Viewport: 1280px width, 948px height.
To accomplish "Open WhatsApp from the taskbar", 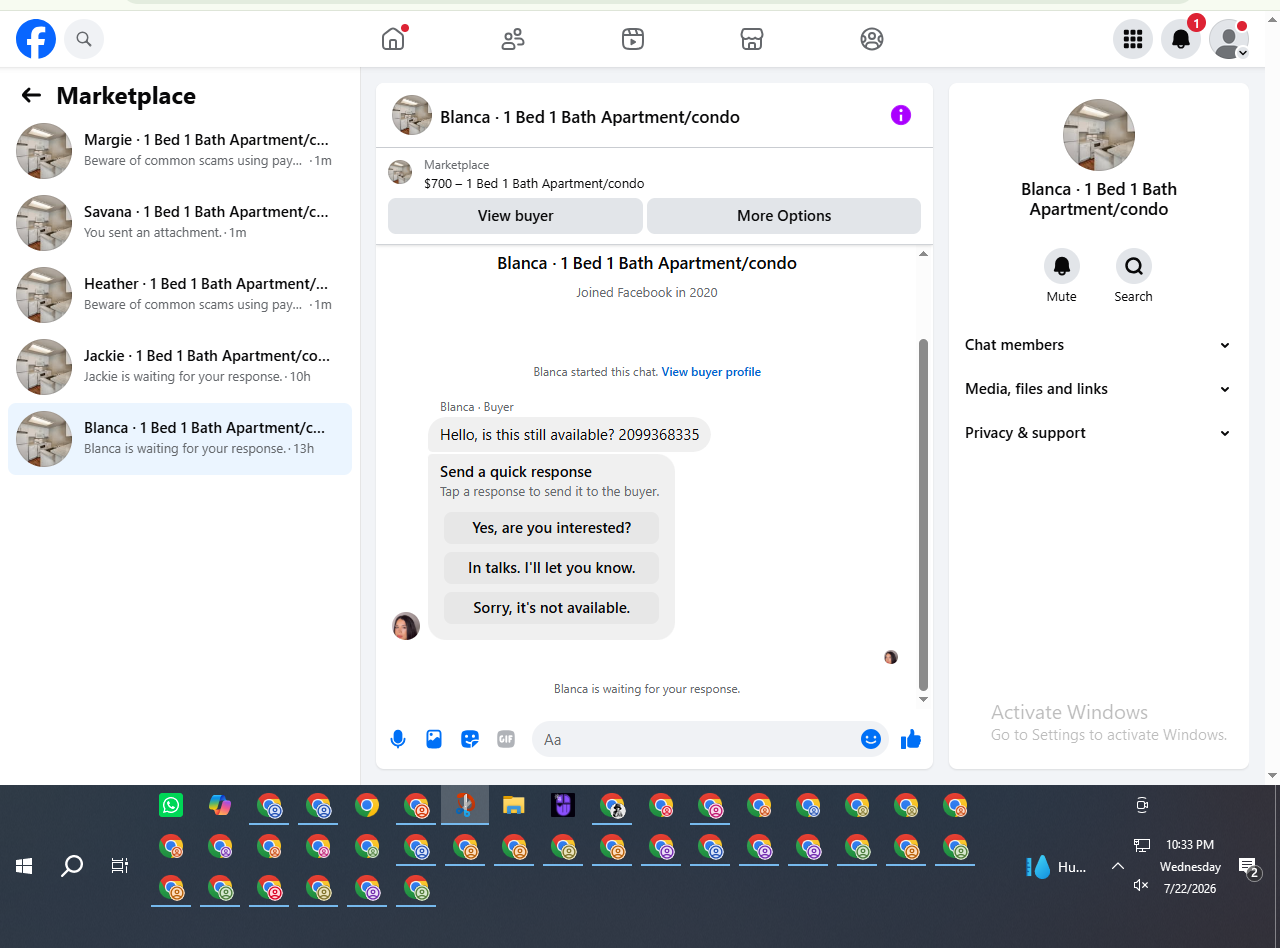I will pos(171,805).
